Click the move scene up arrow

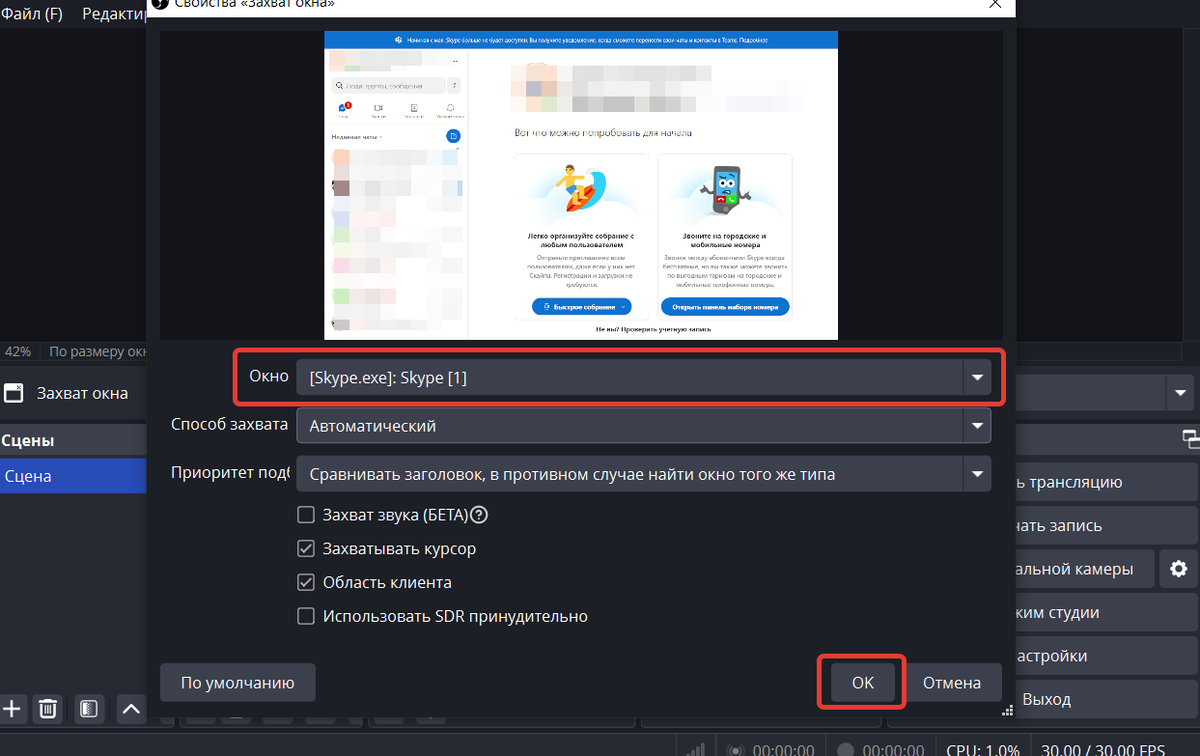pyautogui.click(x=131, y=709)
